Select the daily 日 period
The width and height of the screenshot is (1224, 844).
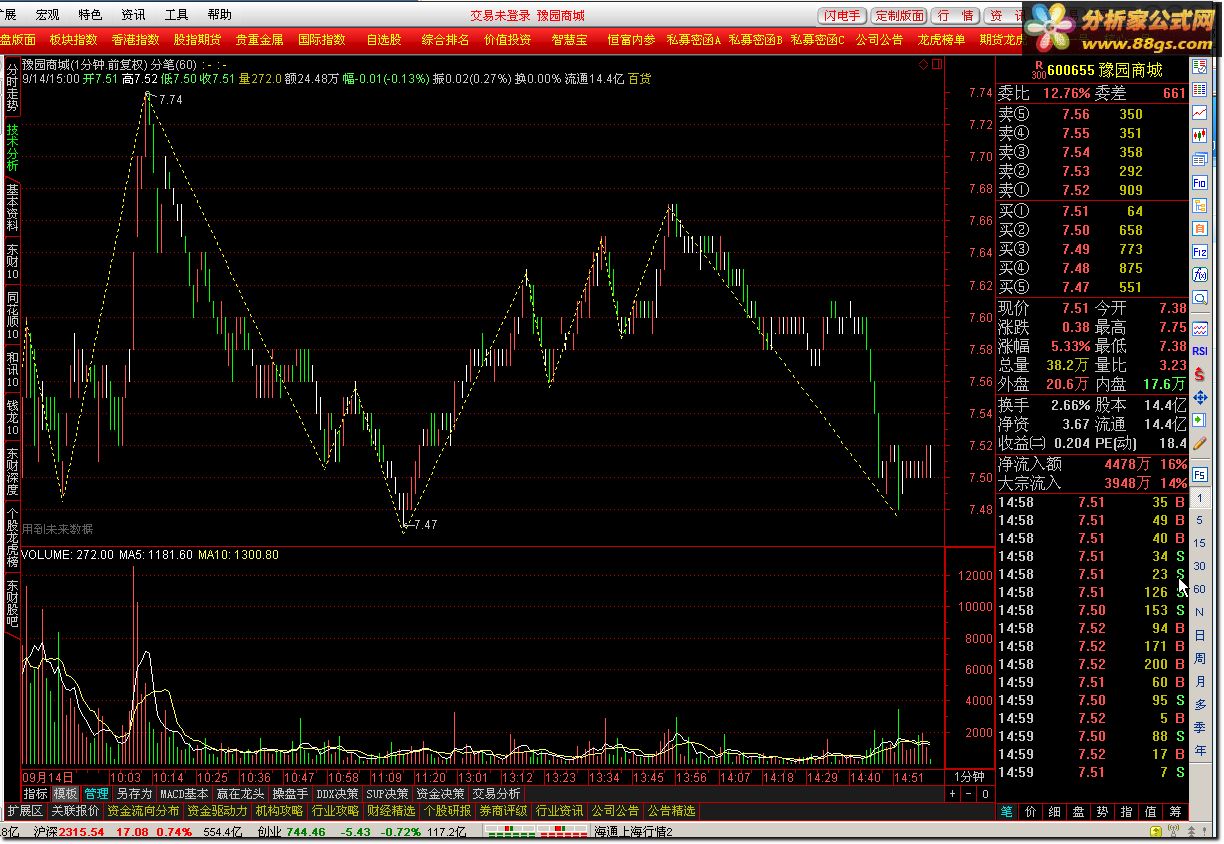coord(1200,636)
